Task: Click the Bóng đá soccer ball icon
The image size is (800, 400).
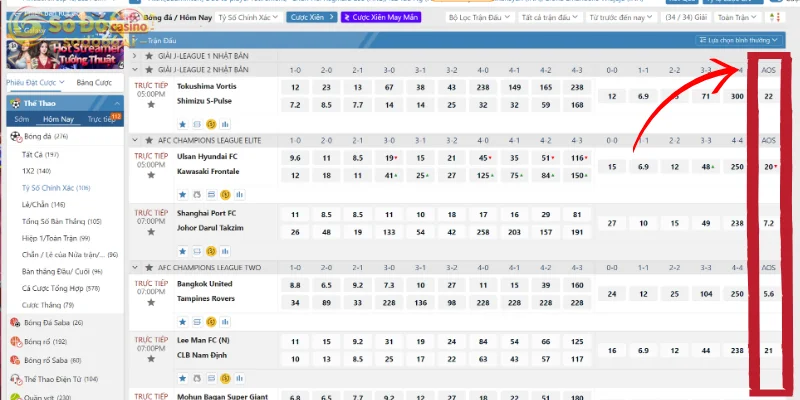Action: [15, 136]
